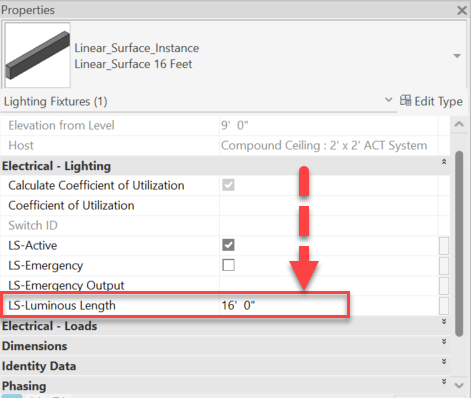
Task: Click the Linear_Surface fixture preview thumbnail
Action: tap(38, 55)
